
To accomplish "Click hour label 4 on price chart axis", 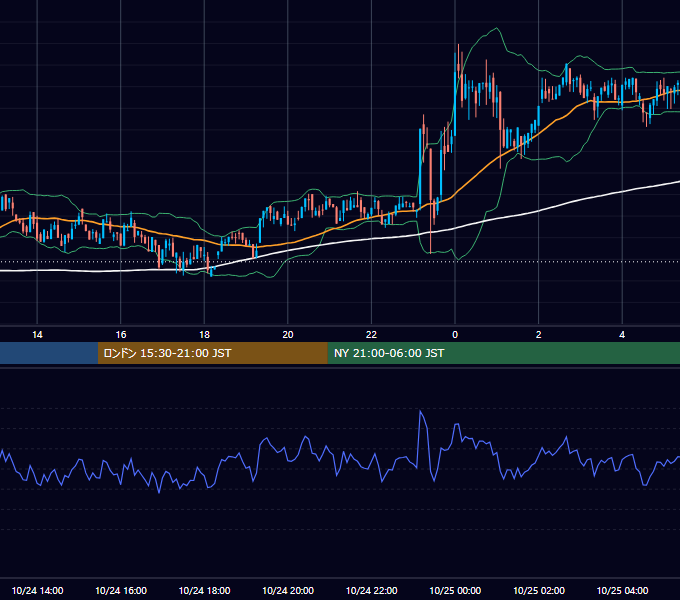I will [x=622, y=335].
